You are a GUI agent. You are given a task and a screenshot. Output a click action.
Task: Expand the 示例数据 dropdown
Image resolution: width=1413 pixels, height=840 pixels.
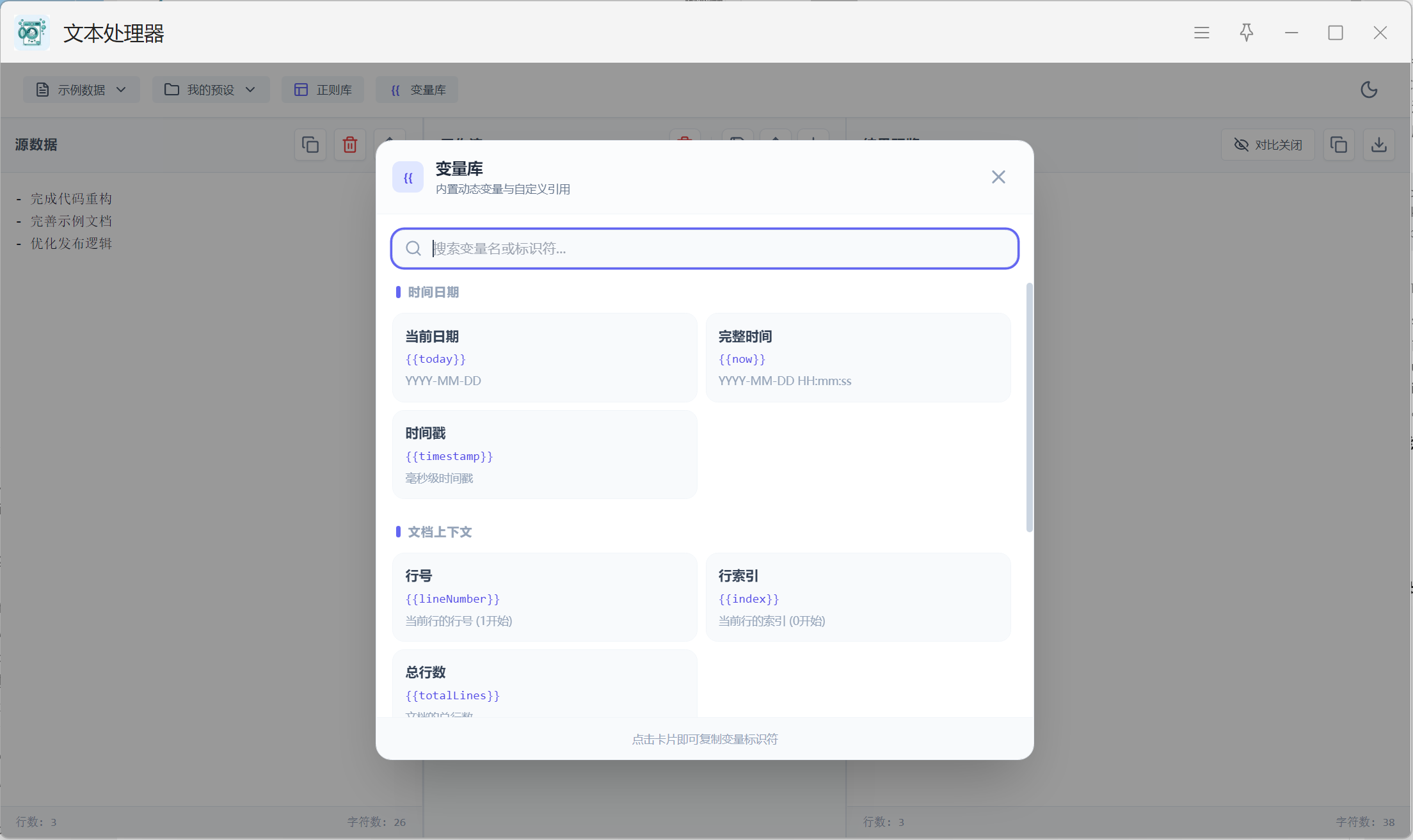(x=81, y=90)
